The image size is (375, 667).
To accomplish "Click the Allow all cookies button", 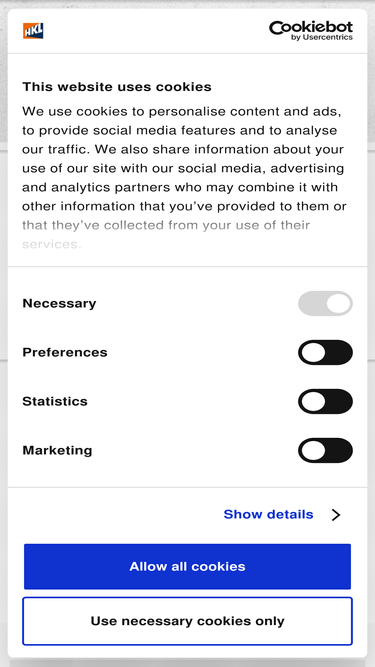I will pos(188,567).
